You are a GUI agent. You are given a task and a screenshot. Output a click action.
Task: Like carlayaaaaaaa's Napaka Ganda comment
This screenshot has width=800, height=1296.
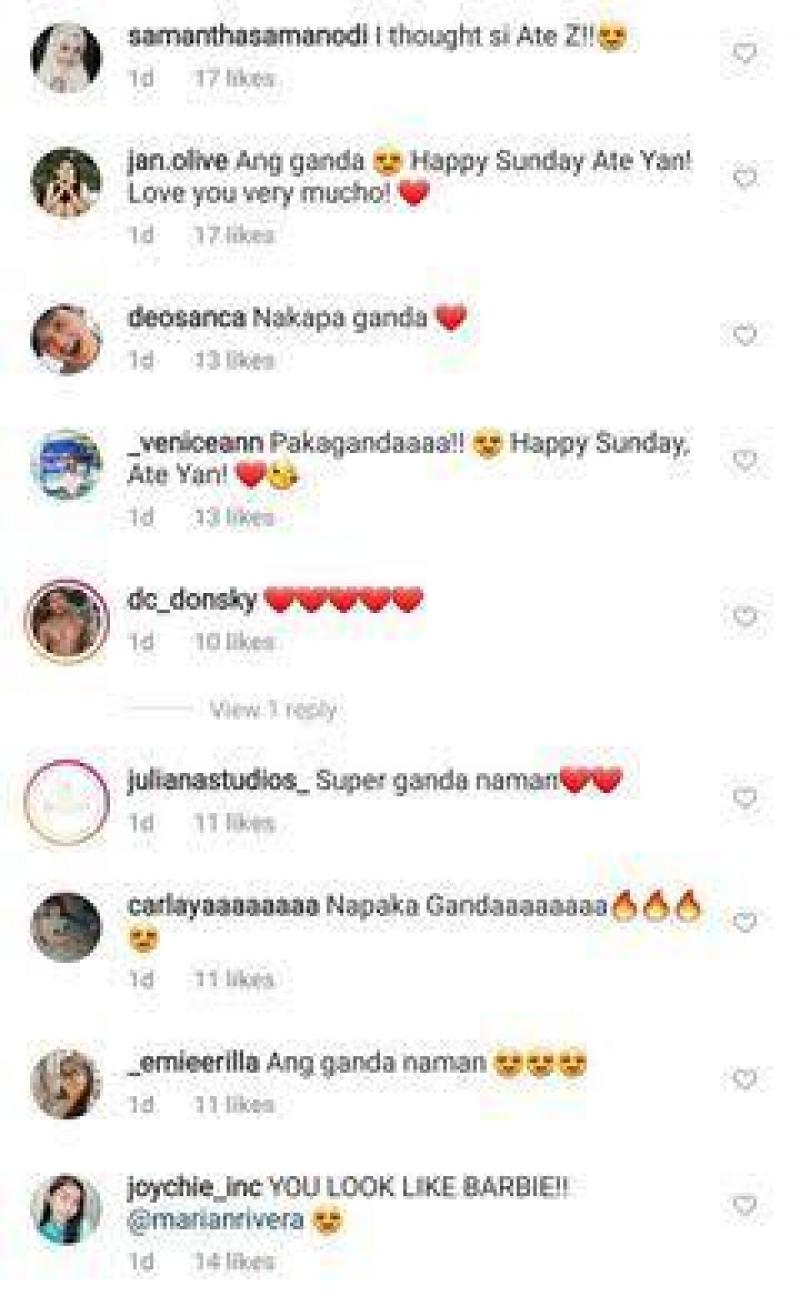point(745,922)
